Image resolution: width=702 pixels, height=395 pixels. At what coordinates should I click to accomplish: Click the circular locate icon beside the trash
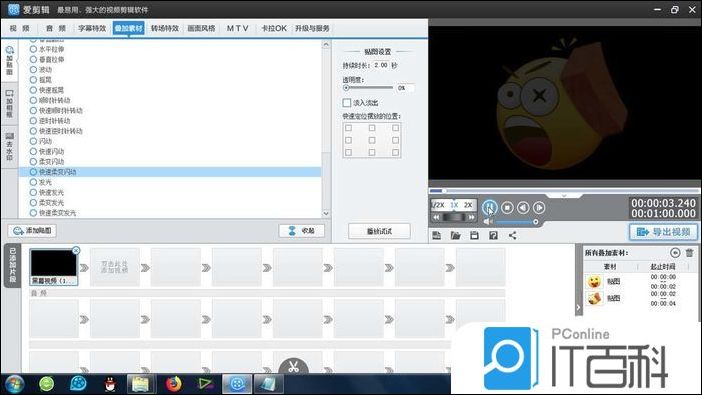coord(675,253)
